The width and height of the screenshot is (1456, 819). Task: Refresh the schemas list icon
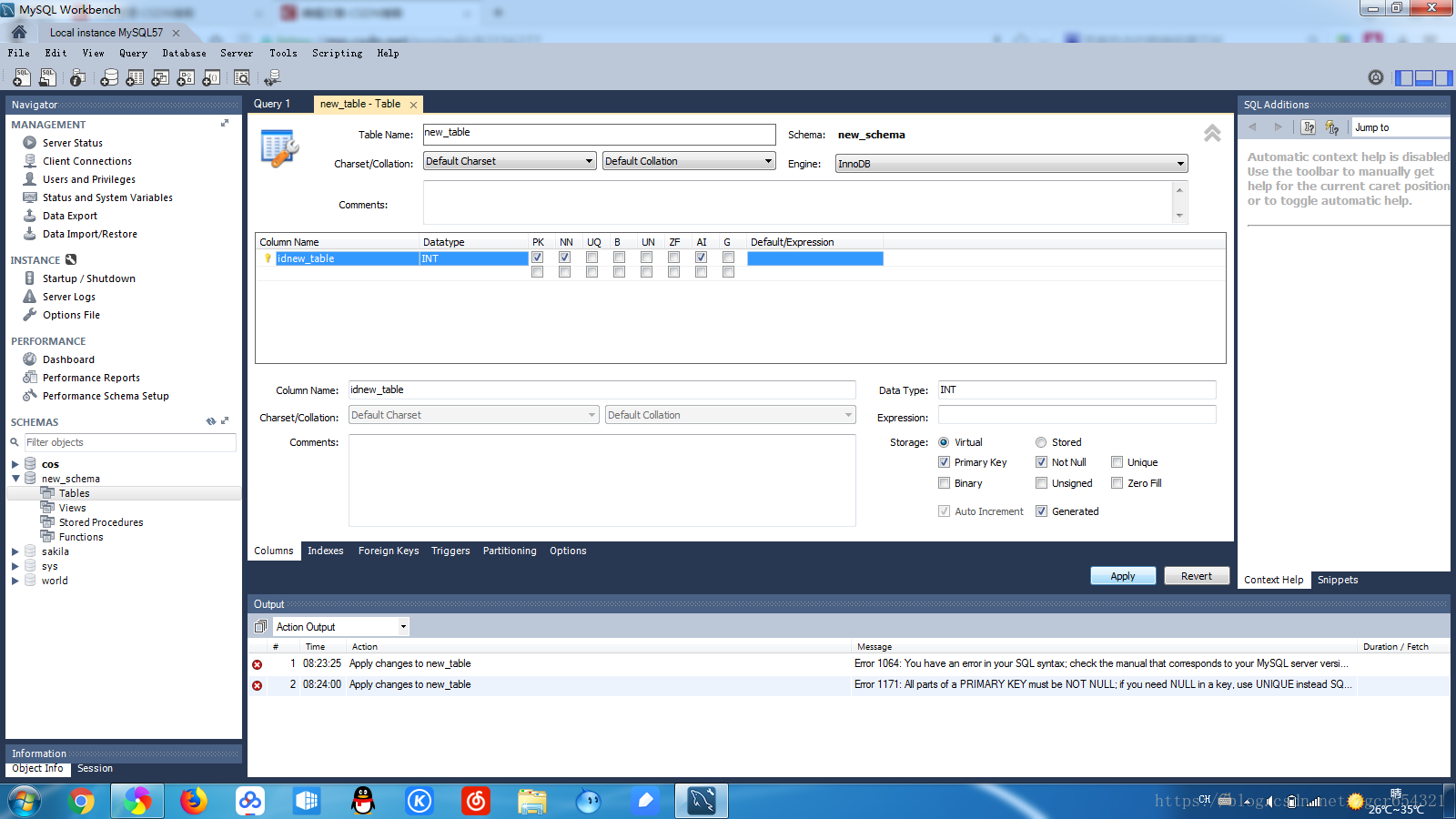(211, 421)
